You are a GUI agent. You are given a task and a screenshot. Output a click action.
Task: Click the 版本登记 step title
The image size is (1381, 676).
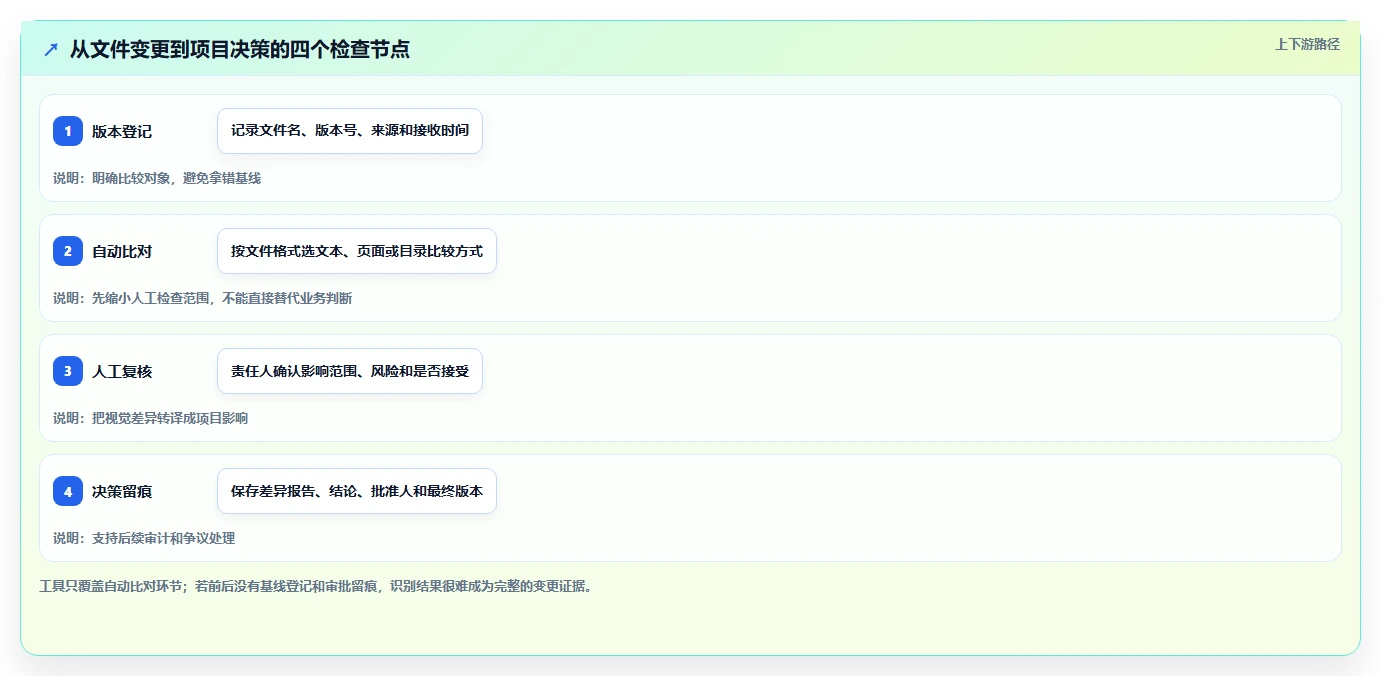coord(122,131)
